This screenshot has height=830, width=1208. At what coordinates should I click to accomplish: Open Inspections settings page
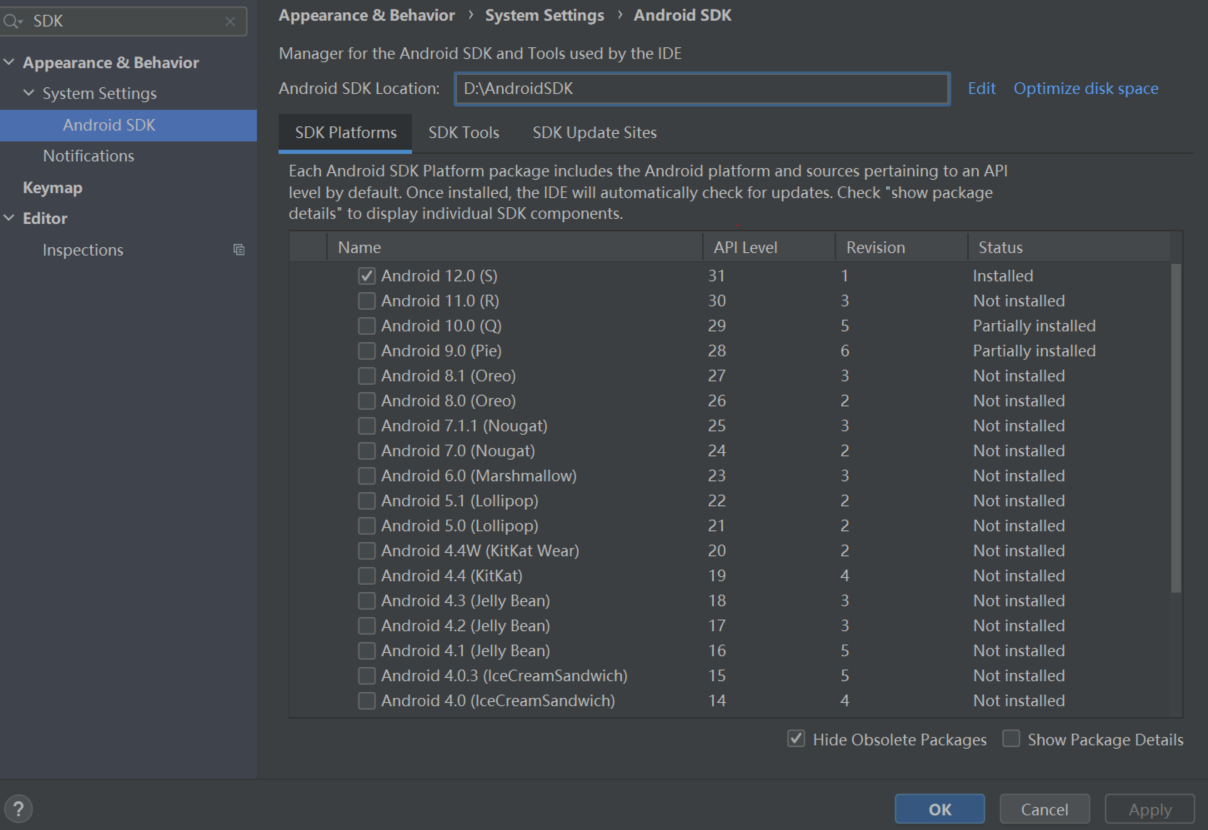tap(83, 250)
